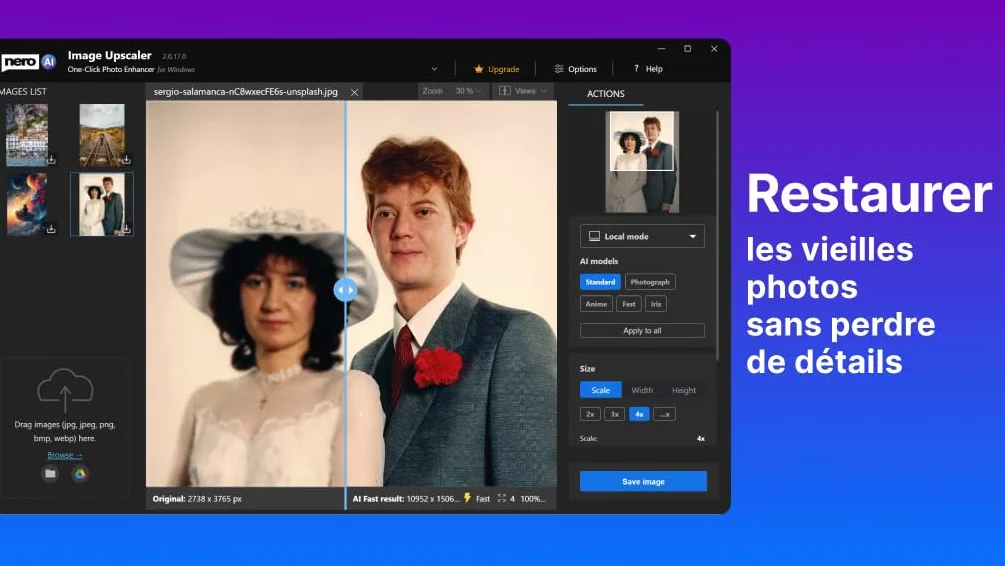This screenshot has height=566, width=1005.
Task: Click Apply to all button
Action: [x=642, y=331]
